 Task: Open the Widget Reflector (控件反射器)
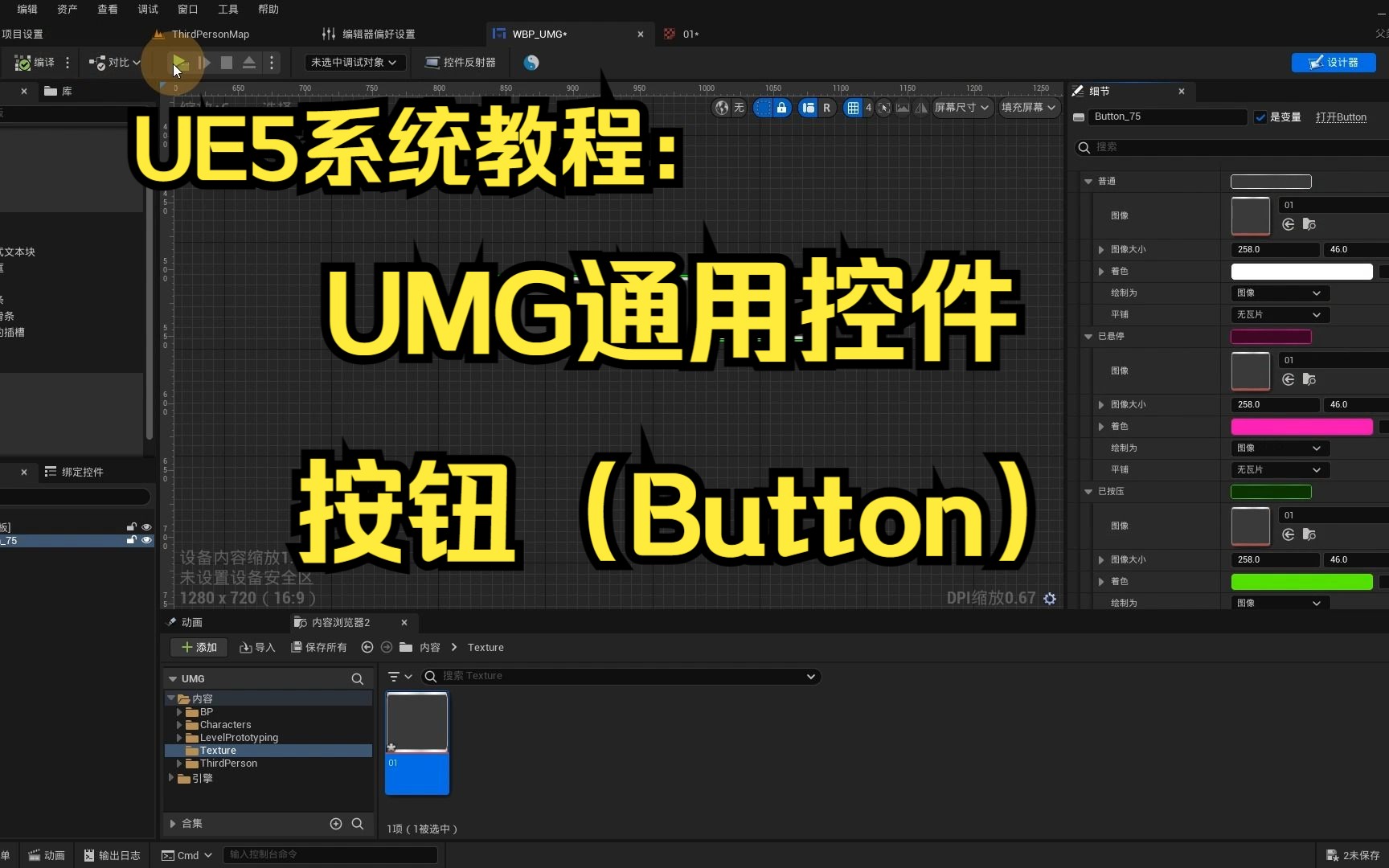pyautogui.click(x=460, y=63)
